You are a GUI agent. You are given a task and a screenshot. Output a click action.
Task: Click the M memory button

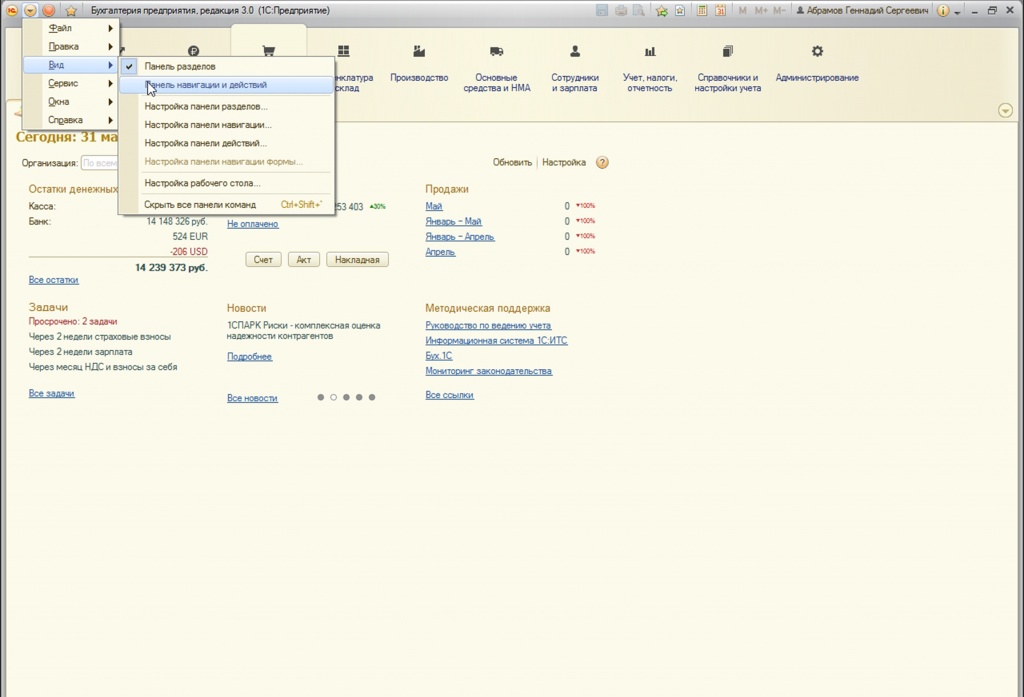[x=743, y=10]
